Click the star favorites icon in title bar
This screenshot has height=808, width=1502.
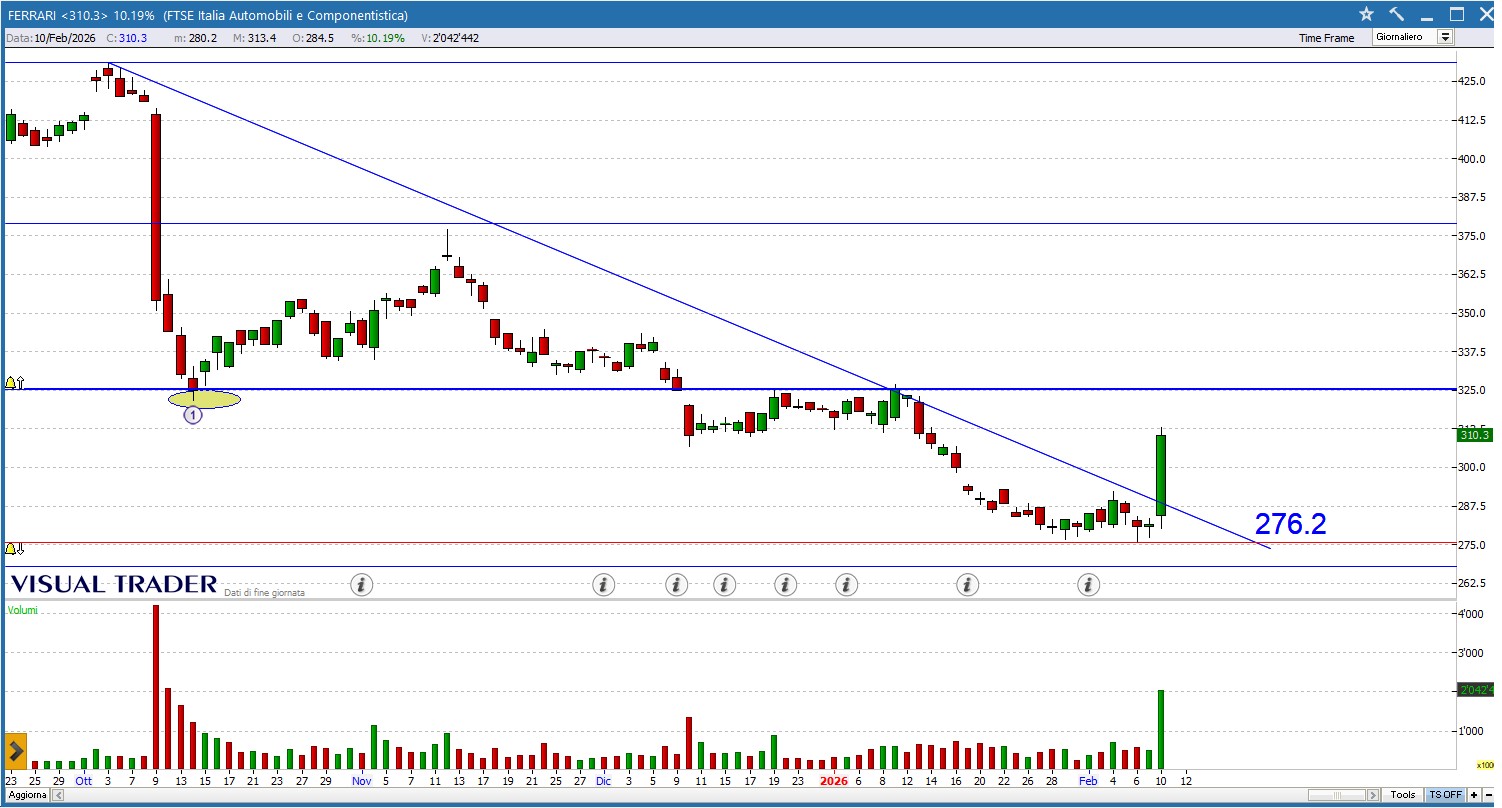point(1367,14)
